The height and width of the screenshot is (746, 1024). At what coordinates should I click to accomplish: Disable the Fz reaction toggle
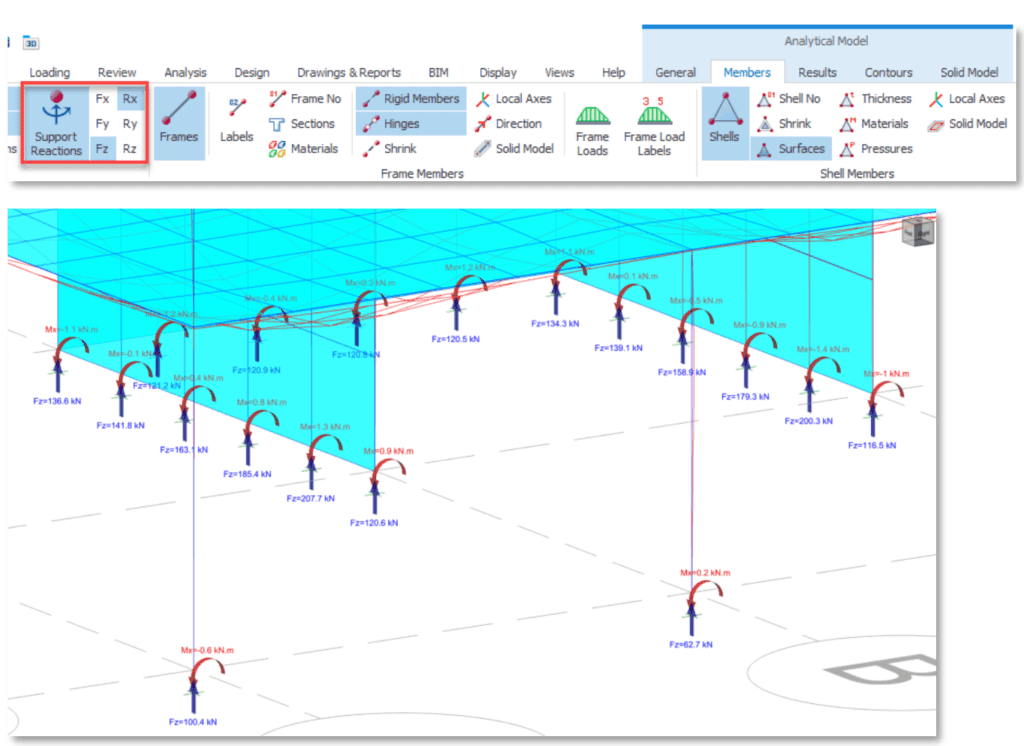[103, 148]
